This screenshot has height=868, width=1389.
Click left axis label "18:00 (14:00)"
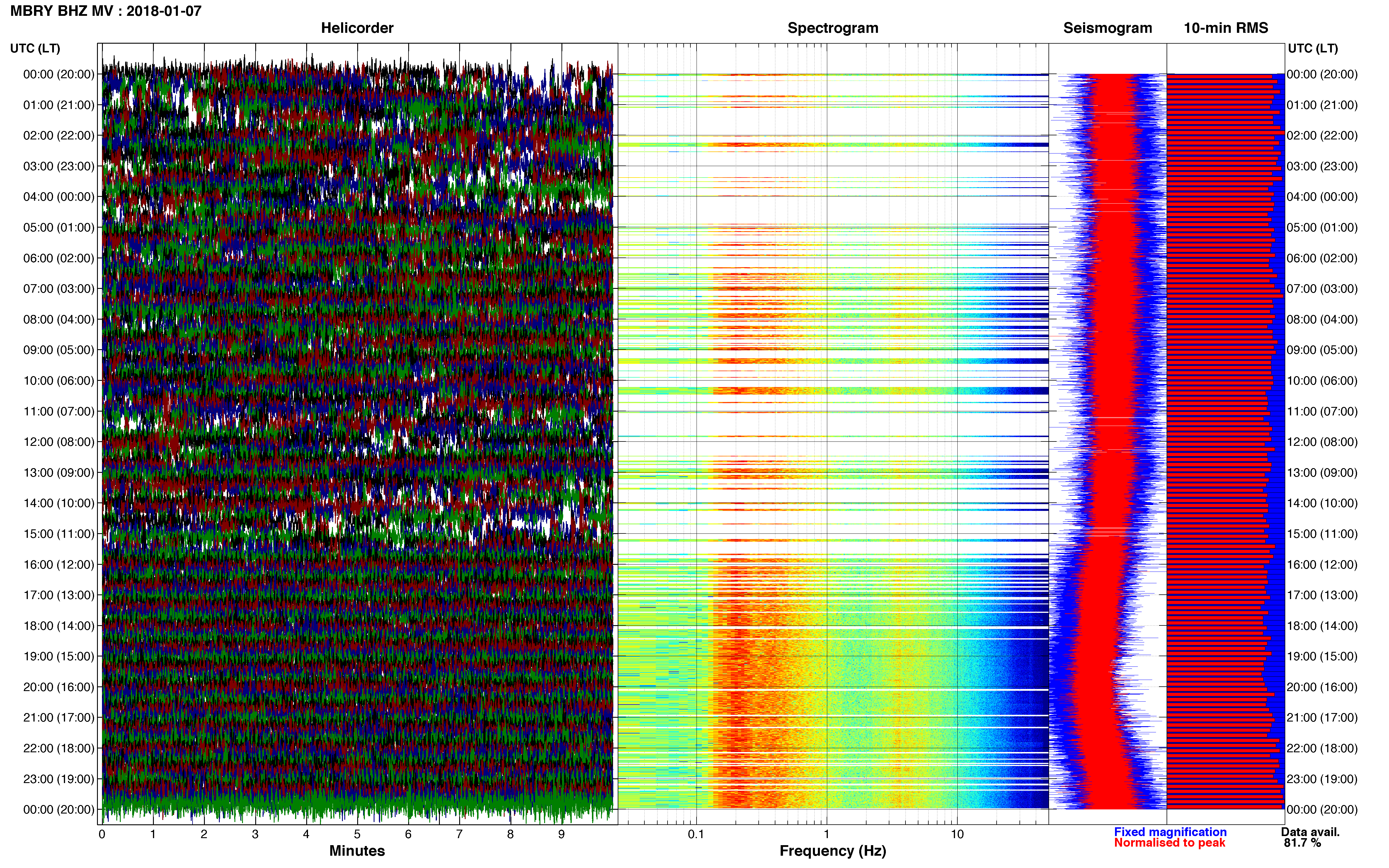pyautogui.click(x=59, y=626)
